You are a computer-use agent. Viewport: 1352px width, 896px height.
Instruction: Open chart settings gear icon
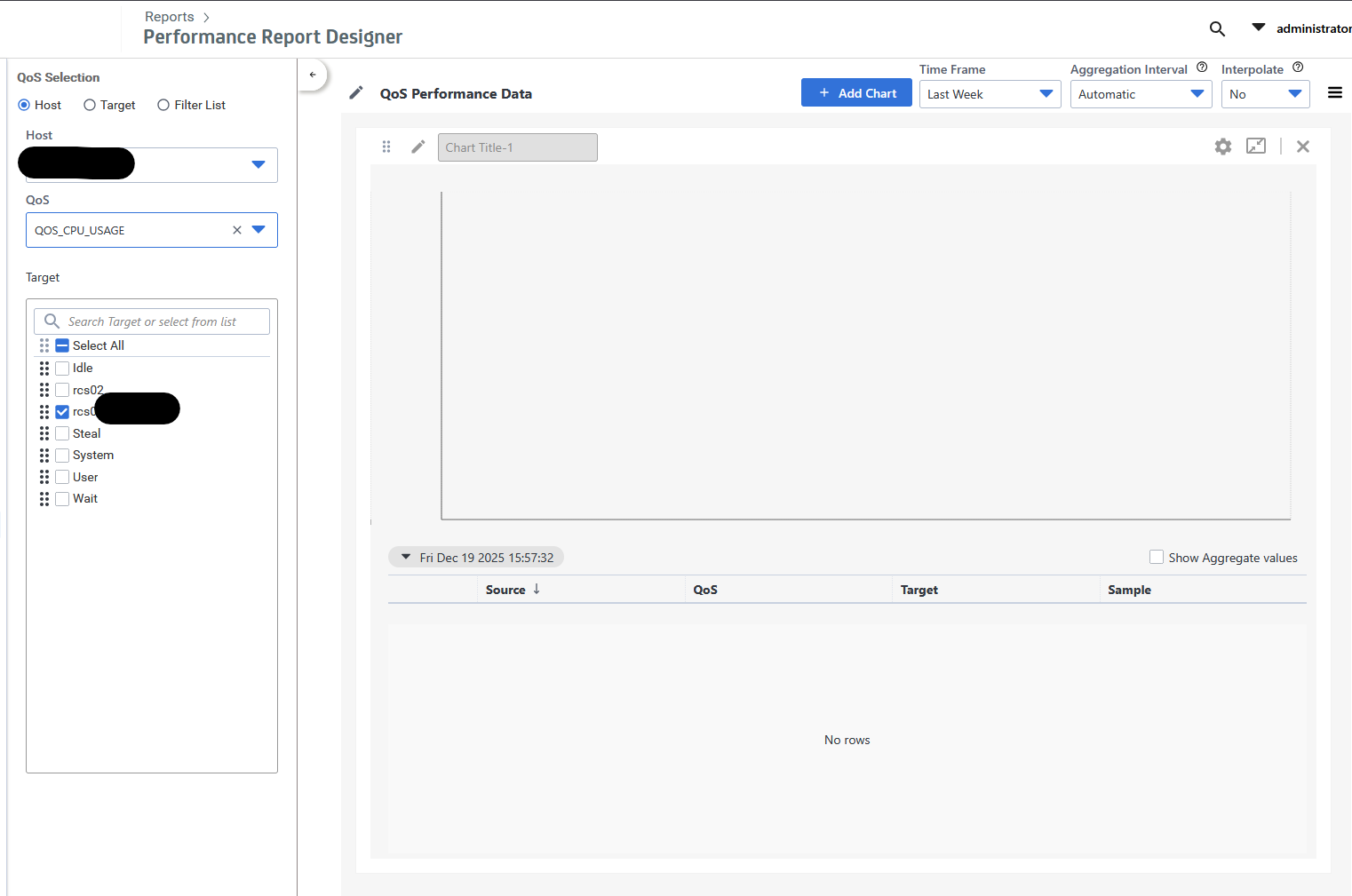tap(1223, 147)
